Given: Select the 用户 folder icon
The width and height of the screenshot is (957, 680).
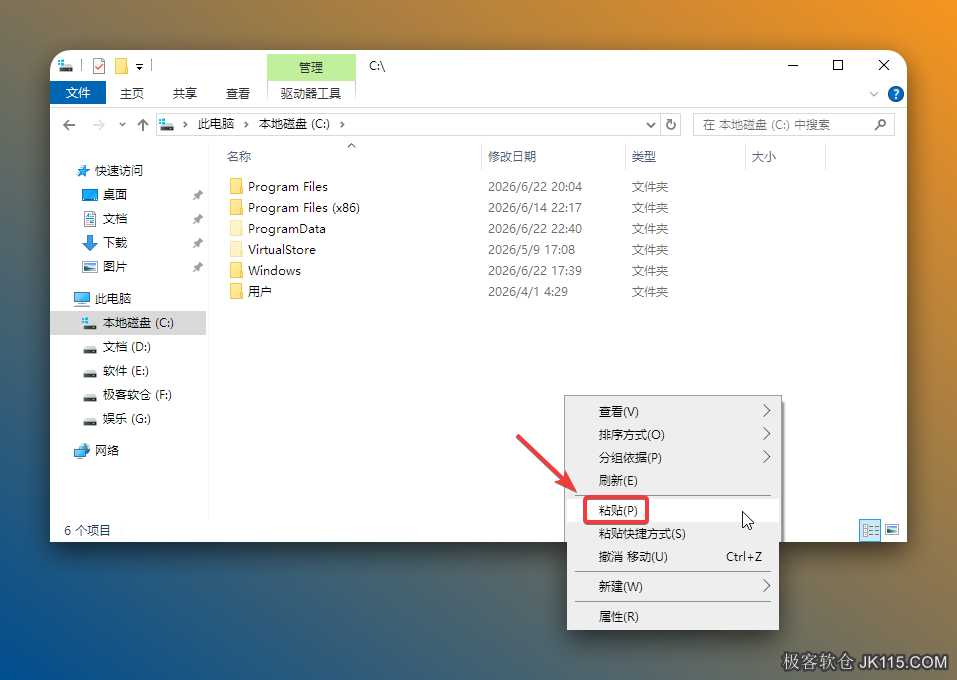Looking at the screenshot, I should point(236,291).
